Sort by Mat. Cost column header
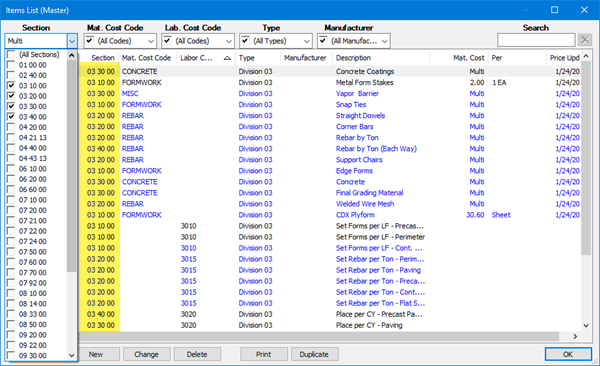This screenshot has width=600, height=366. point(459,58)
